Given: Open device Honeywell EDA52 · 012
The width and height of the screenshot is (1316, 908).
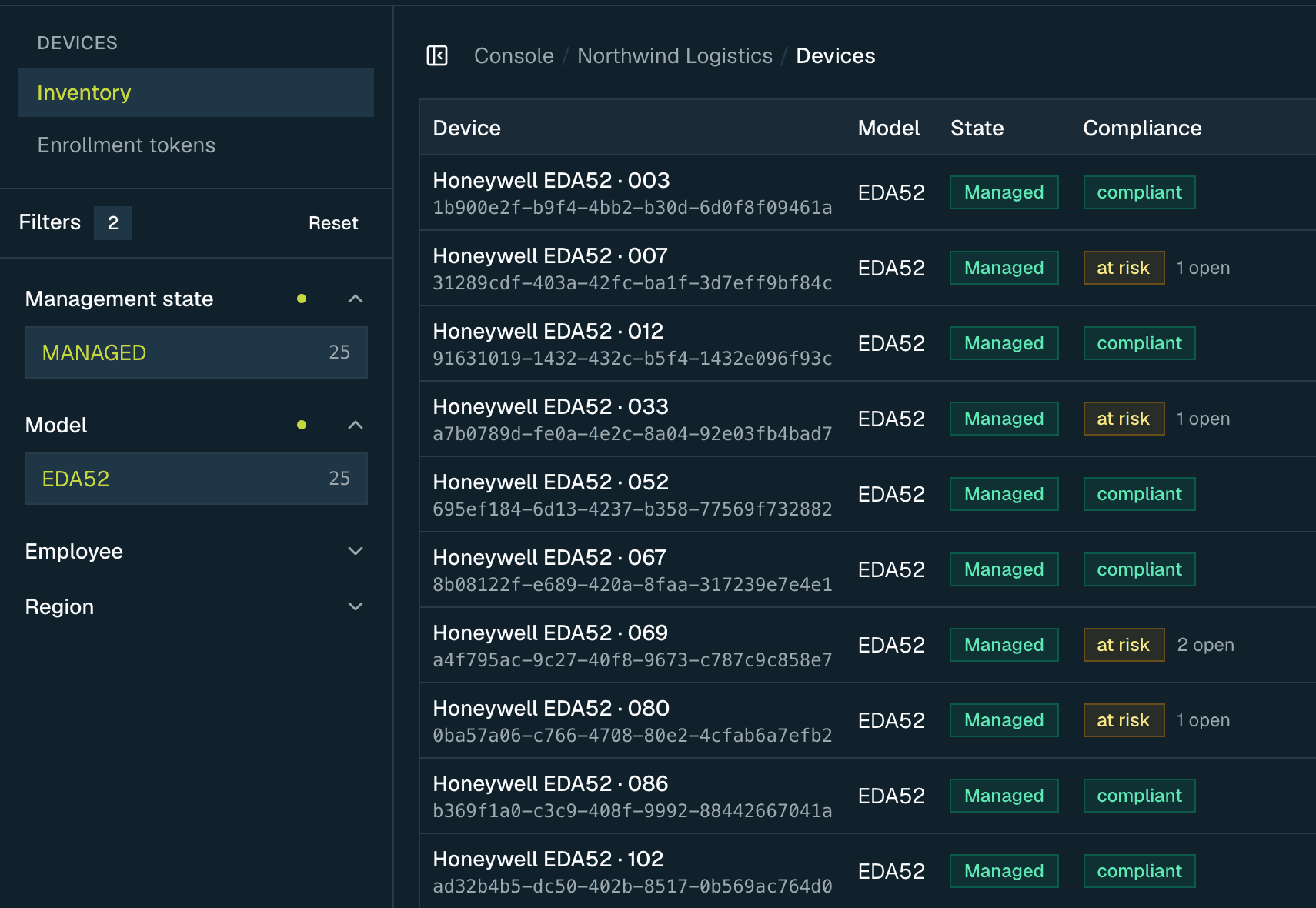Looking at the screenshot, I should tap(548, 331).
